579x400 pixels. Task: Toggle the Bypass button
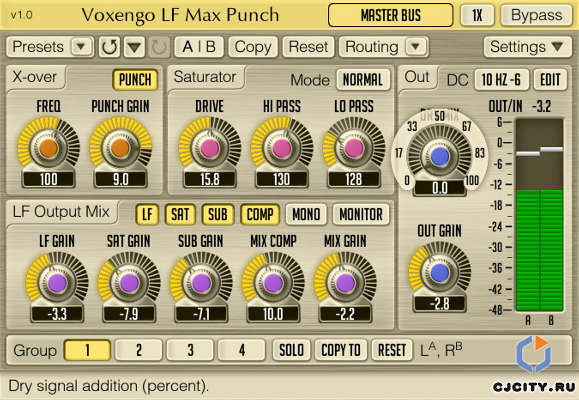537,16
